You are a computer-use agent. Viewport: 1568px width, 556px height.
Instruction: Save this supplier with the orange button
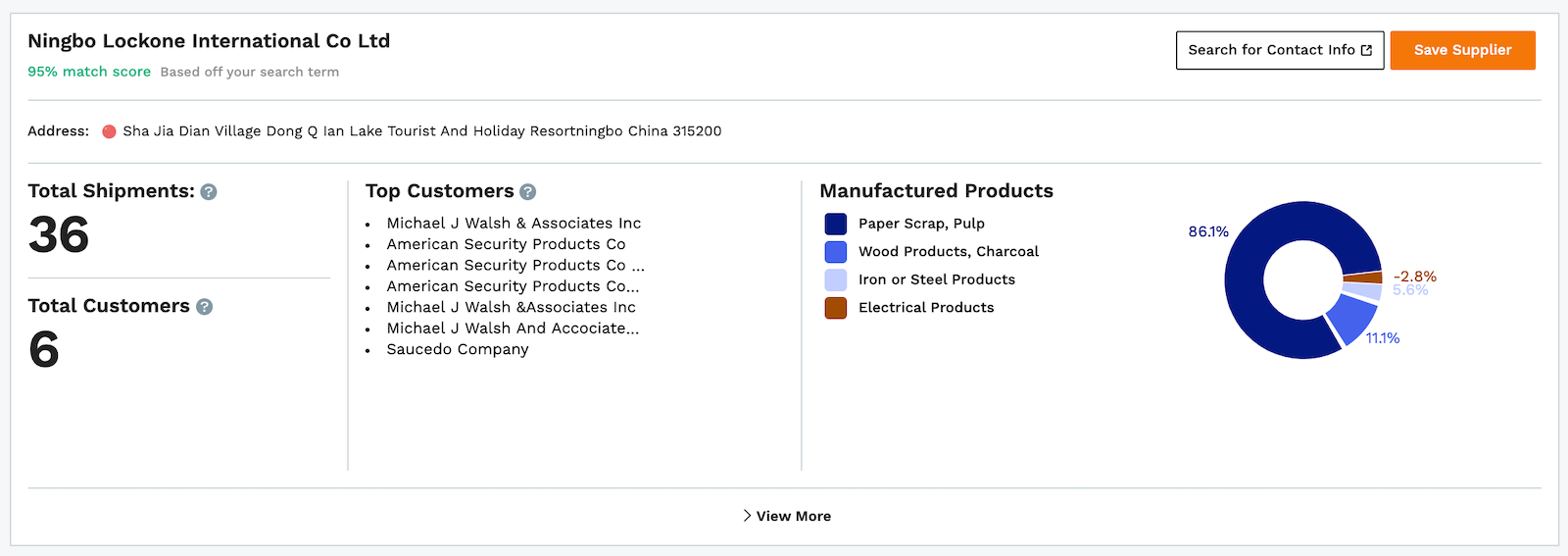(x=1462, y=50)
